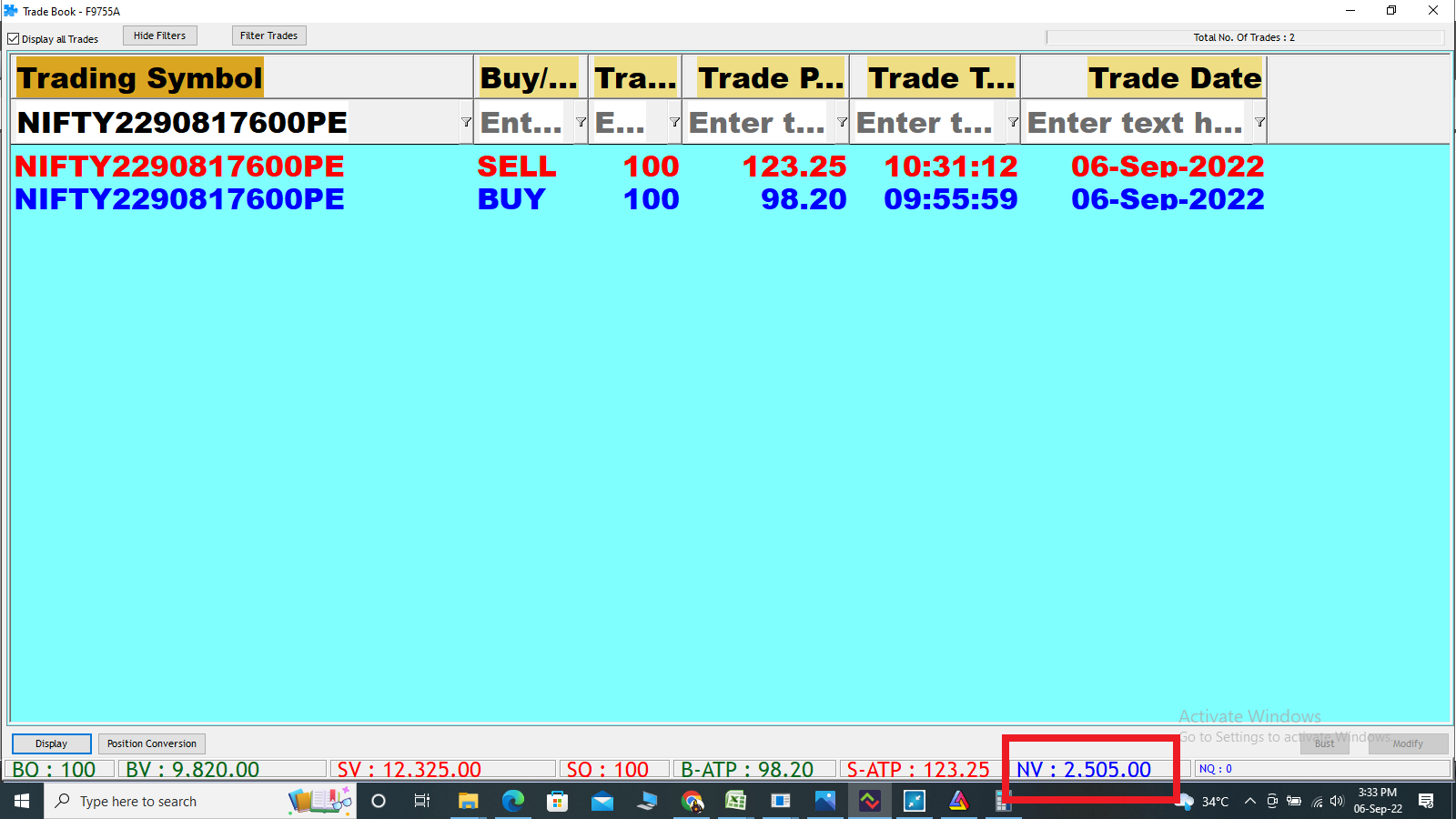Open the Trade Price filter dropdown

842,122
